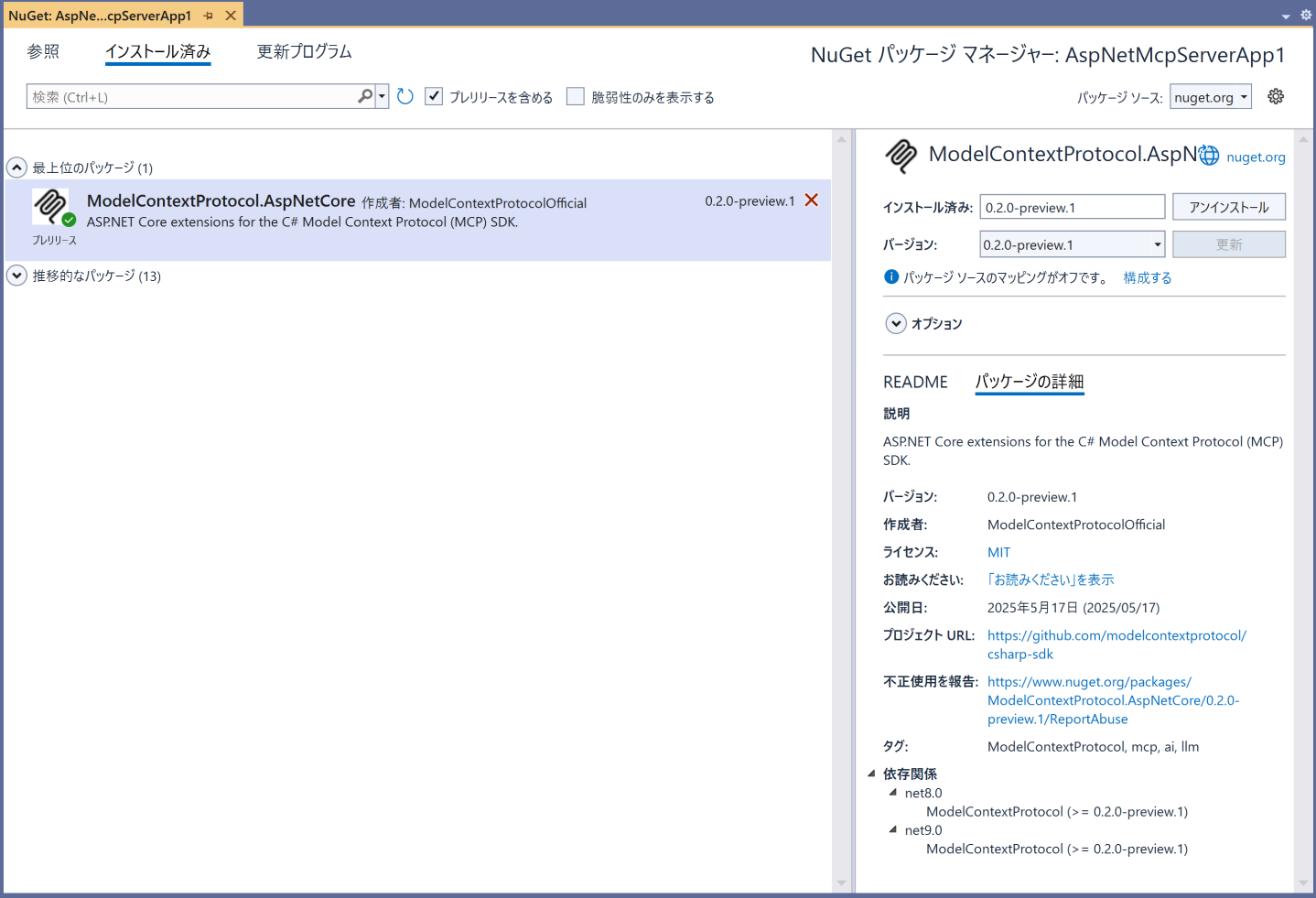Click details pane scrollbar down arrow
This screenshot has height=898, width=1316.
(1304, 883)
